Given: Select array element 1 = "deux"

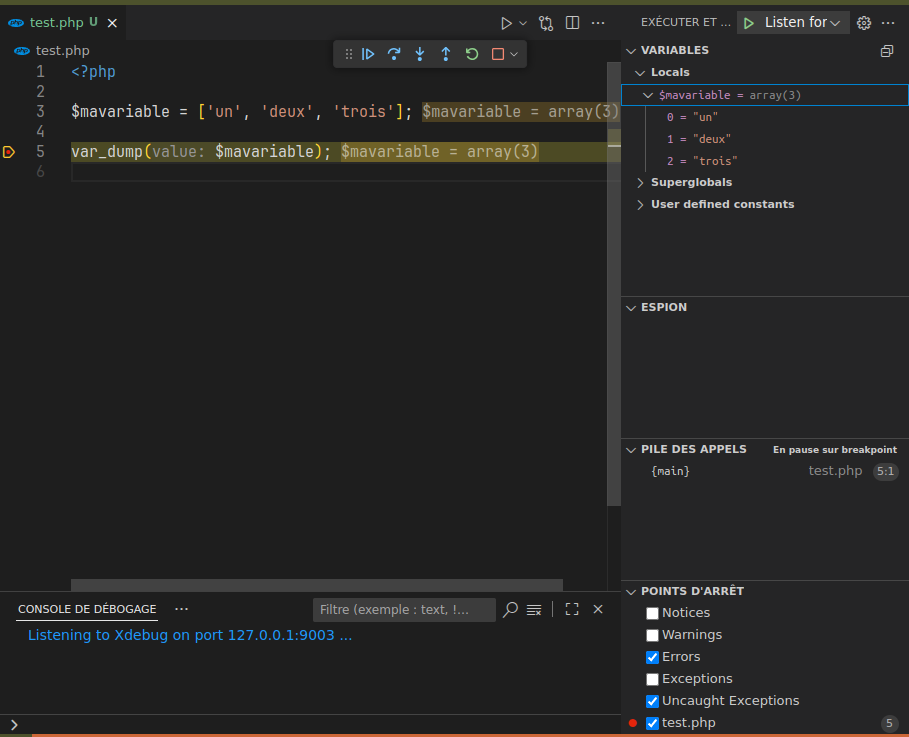Looking at the screenshot, I should 765,139.
